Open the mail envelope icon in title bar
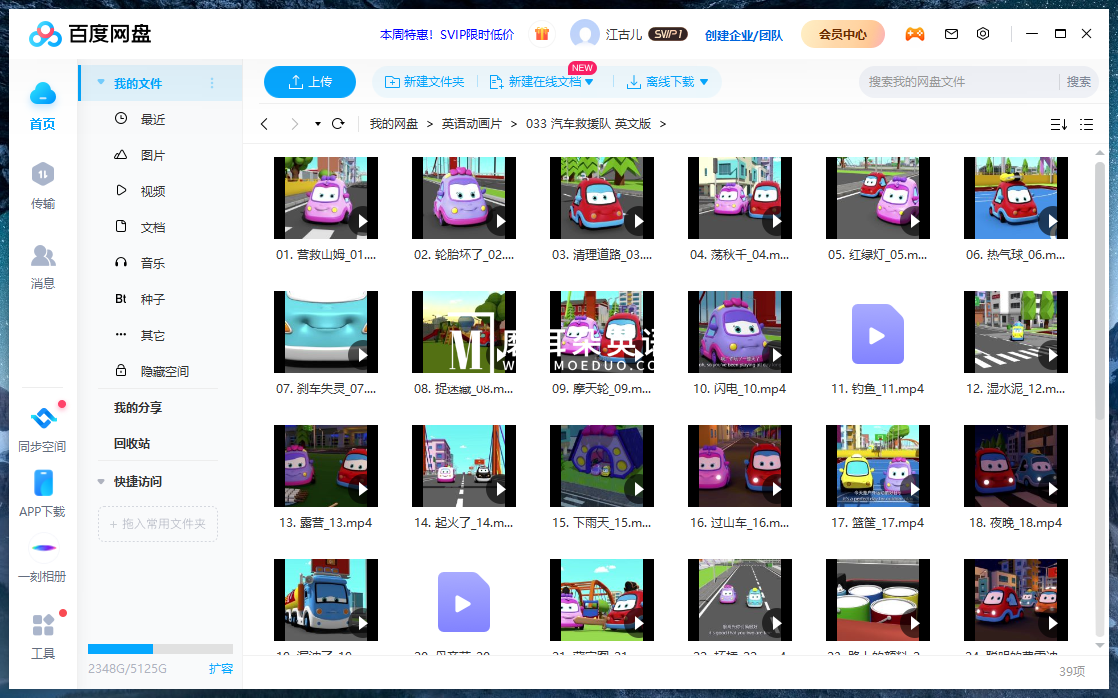The height and width of the screenshot is (698, 1118). 951,34
